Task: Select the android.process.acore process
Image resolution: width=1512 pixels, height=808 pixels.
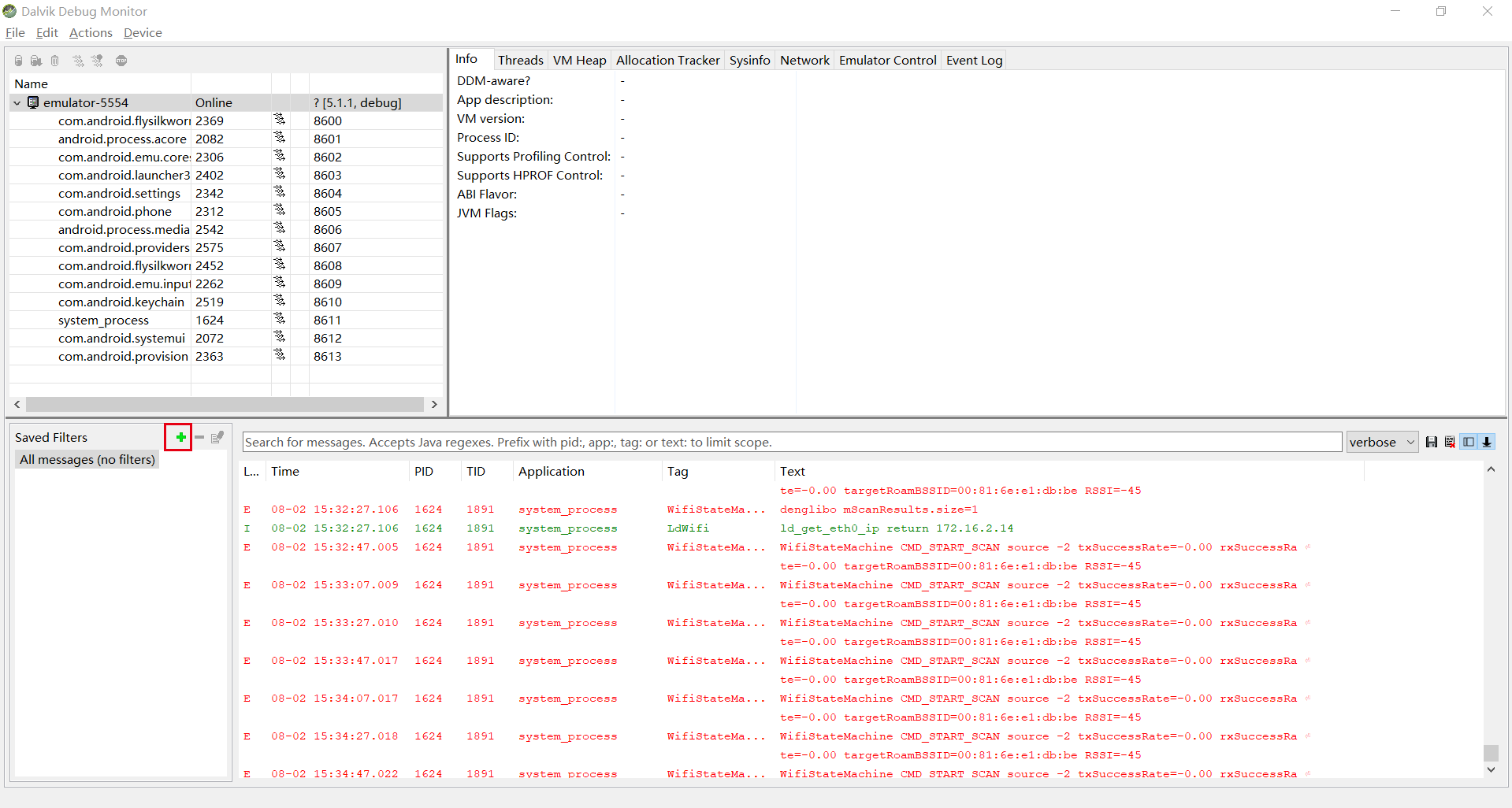Action: (x=226, y=139)
